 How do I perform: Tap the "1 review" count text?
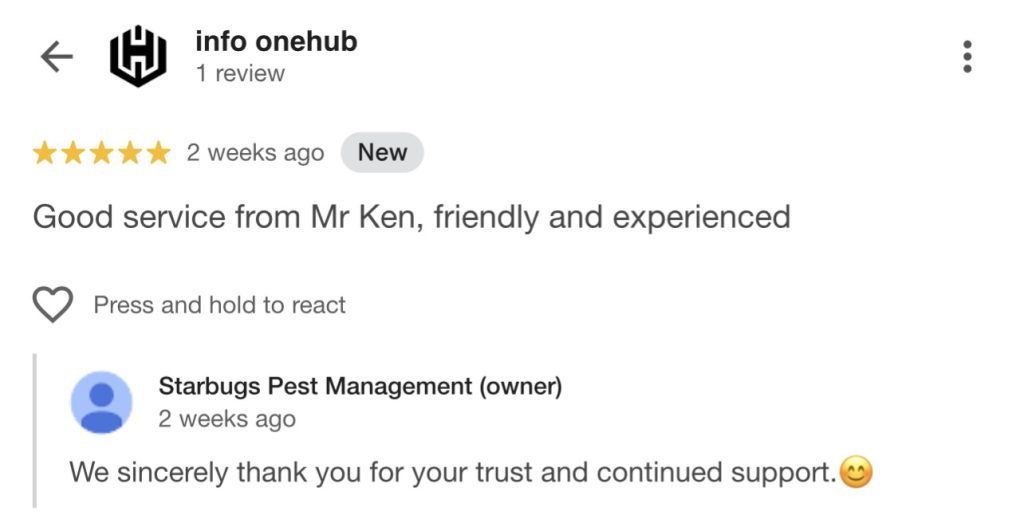click(240, 74)
